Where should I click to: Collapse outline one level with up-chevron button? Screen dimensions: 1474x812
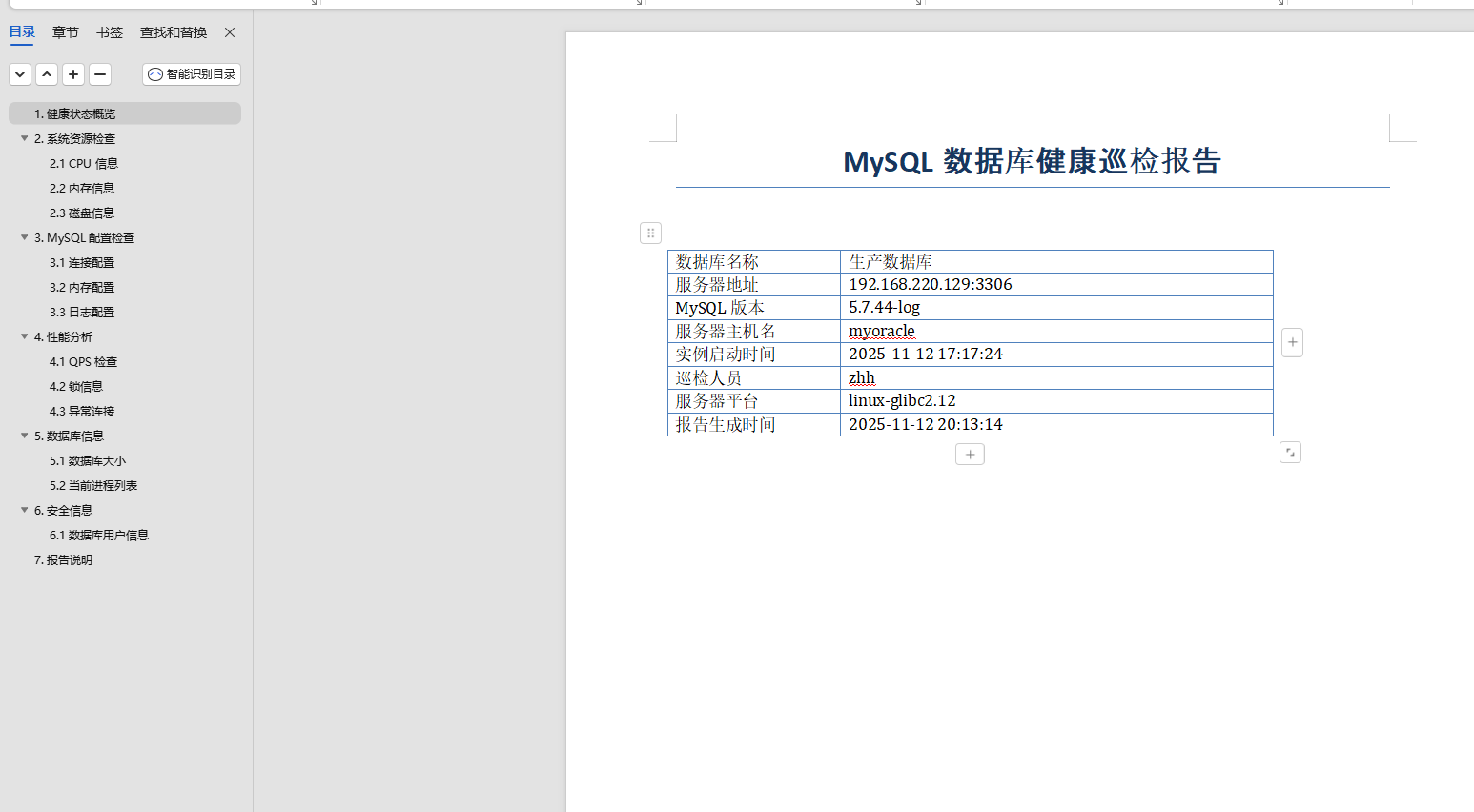[47, 74]
